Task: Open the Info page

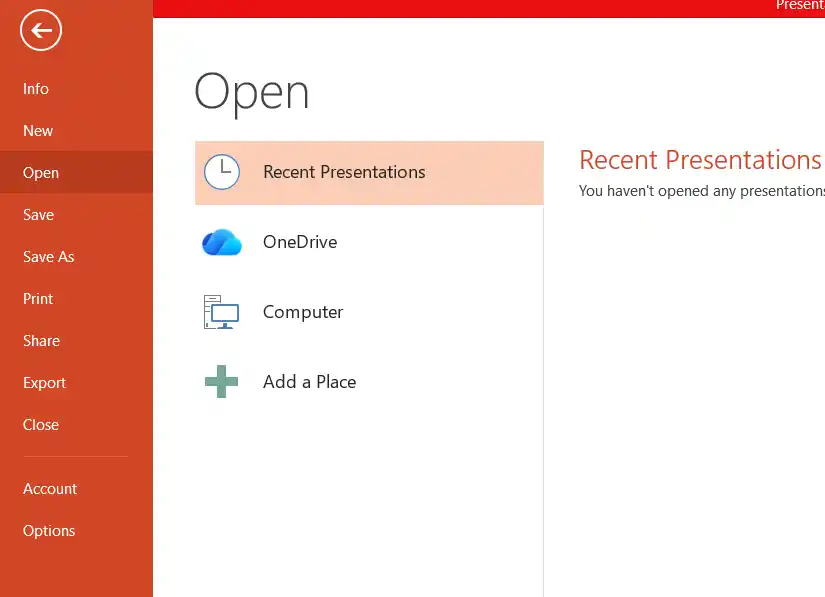Action: tap(76, 88)
